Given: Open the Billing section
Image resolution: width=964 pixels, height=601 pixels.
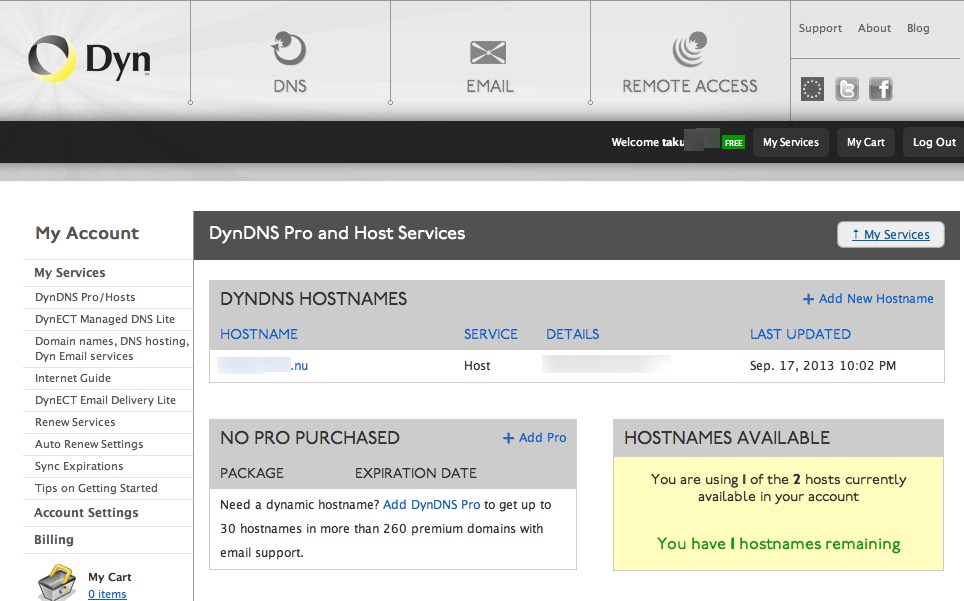Looking at the screenshot, I should point(53,540).
